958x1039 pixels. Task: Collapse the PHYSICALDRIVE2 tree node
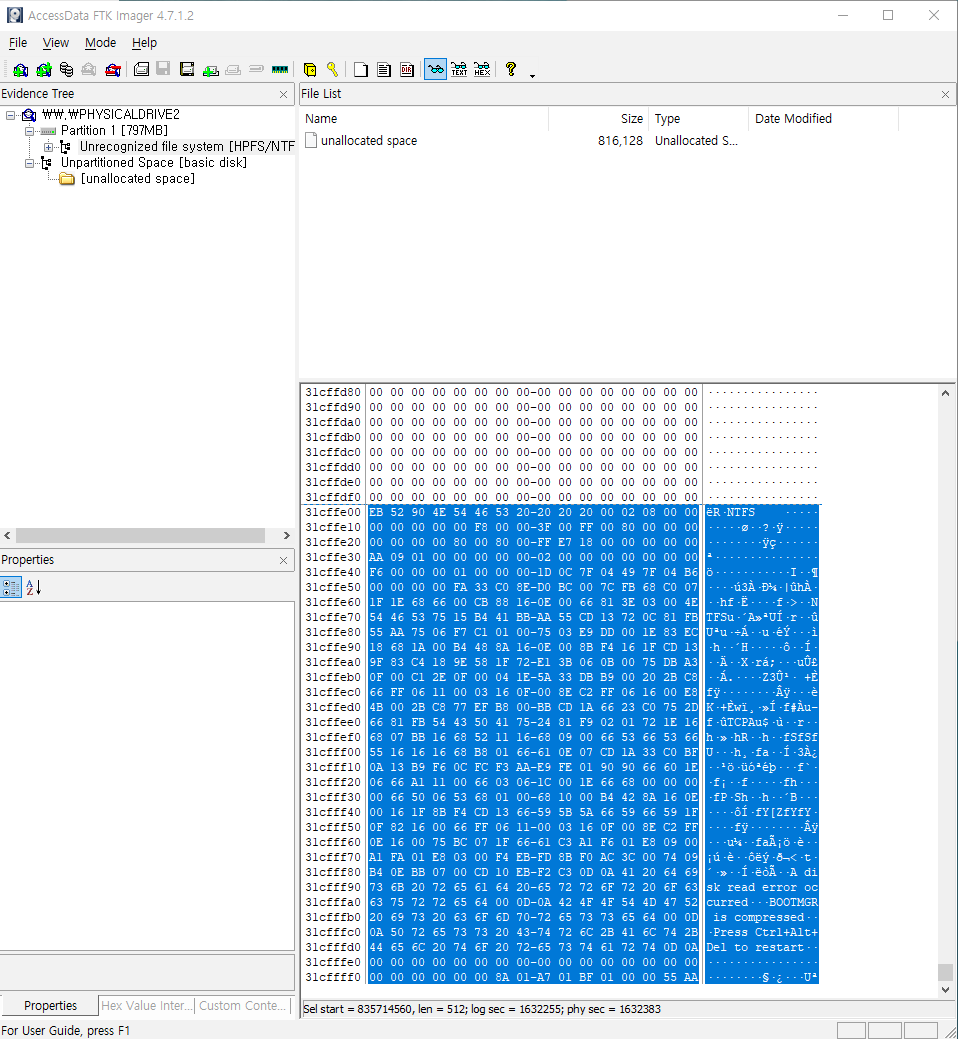(x=10, y=115)
